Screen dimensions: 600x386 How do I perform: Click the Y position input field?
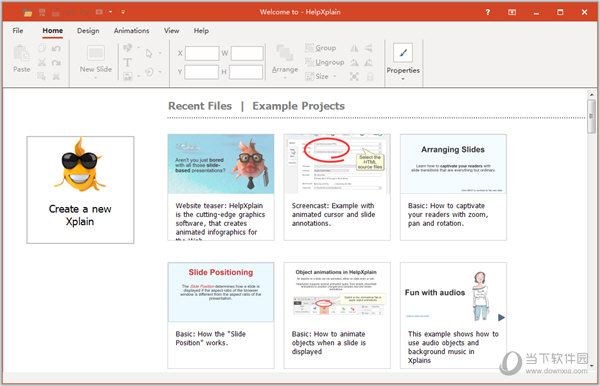point(202,72)
